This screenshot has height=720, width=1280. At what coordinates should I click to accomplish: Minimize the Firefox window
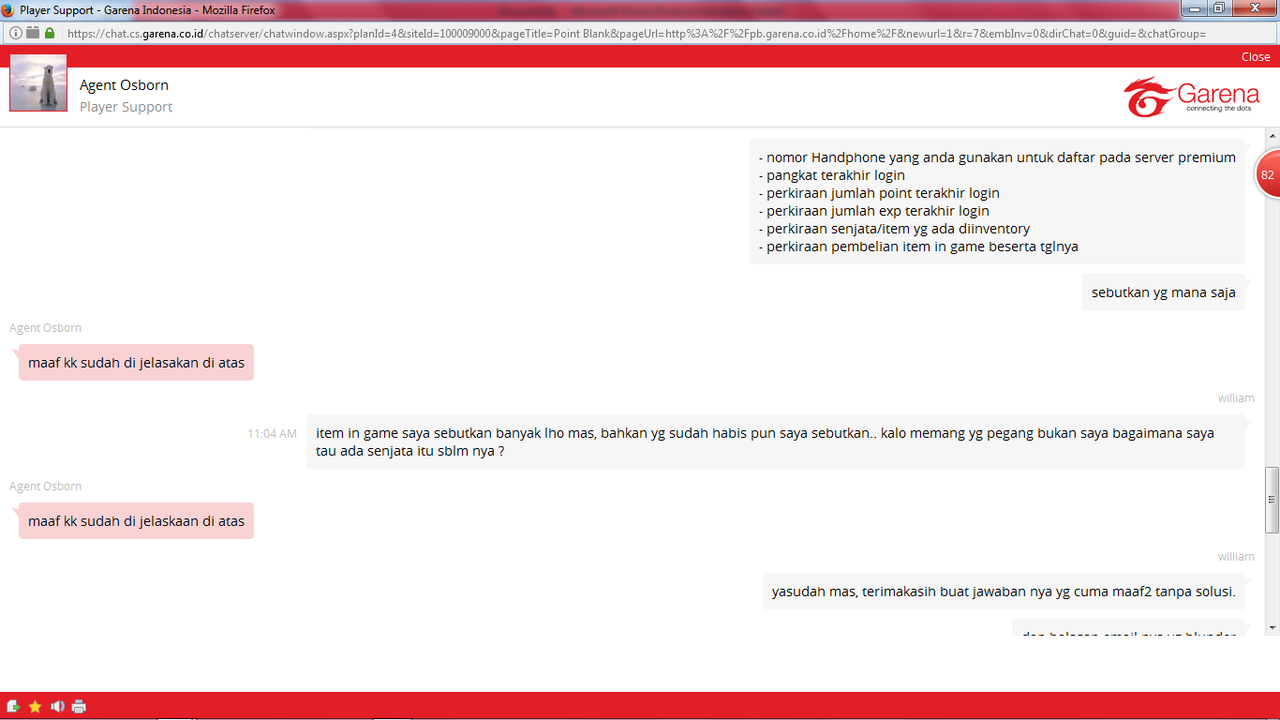click(x=1196, y=8)
